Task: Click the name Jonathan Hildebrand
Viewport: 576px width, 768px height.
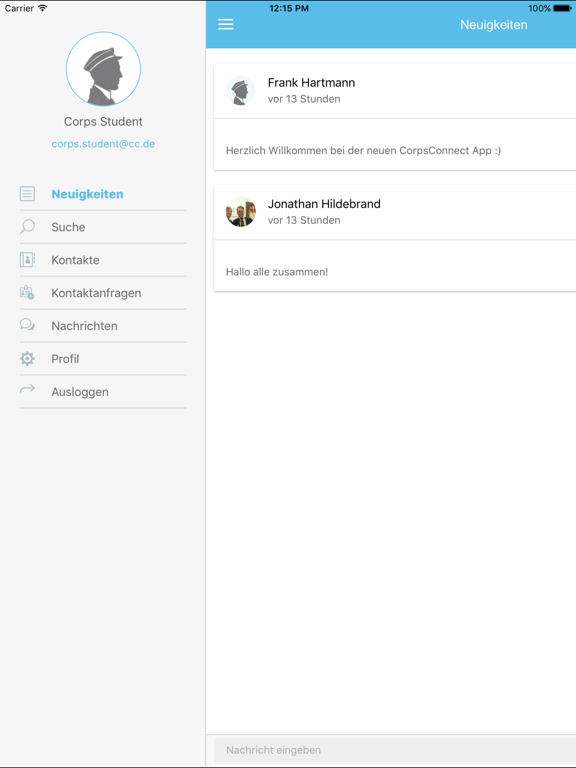Action: (324, 204)
